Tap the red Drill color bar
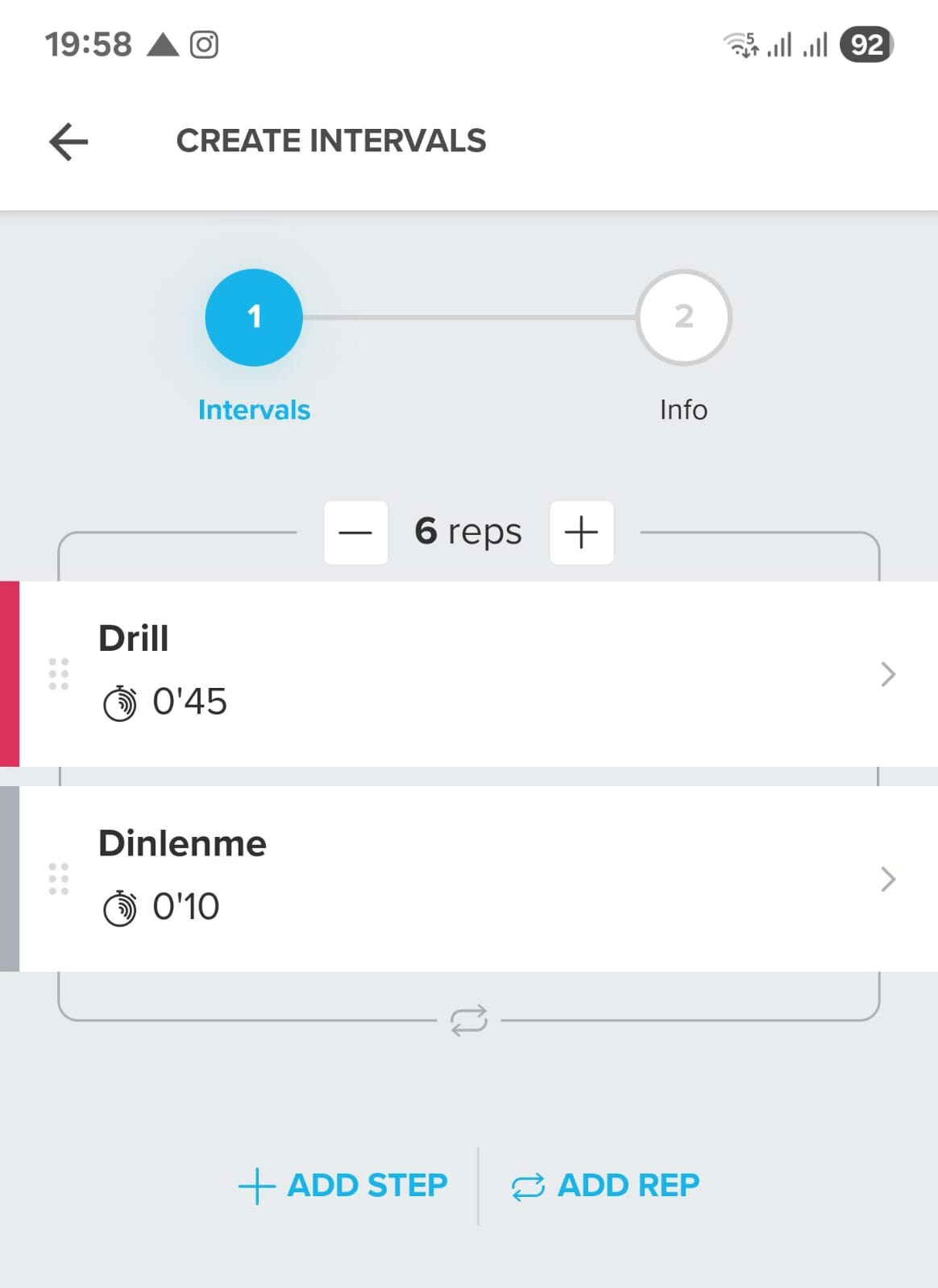Image resolution: width=938 pixels, height=1288 pixels. coord(10,673)
